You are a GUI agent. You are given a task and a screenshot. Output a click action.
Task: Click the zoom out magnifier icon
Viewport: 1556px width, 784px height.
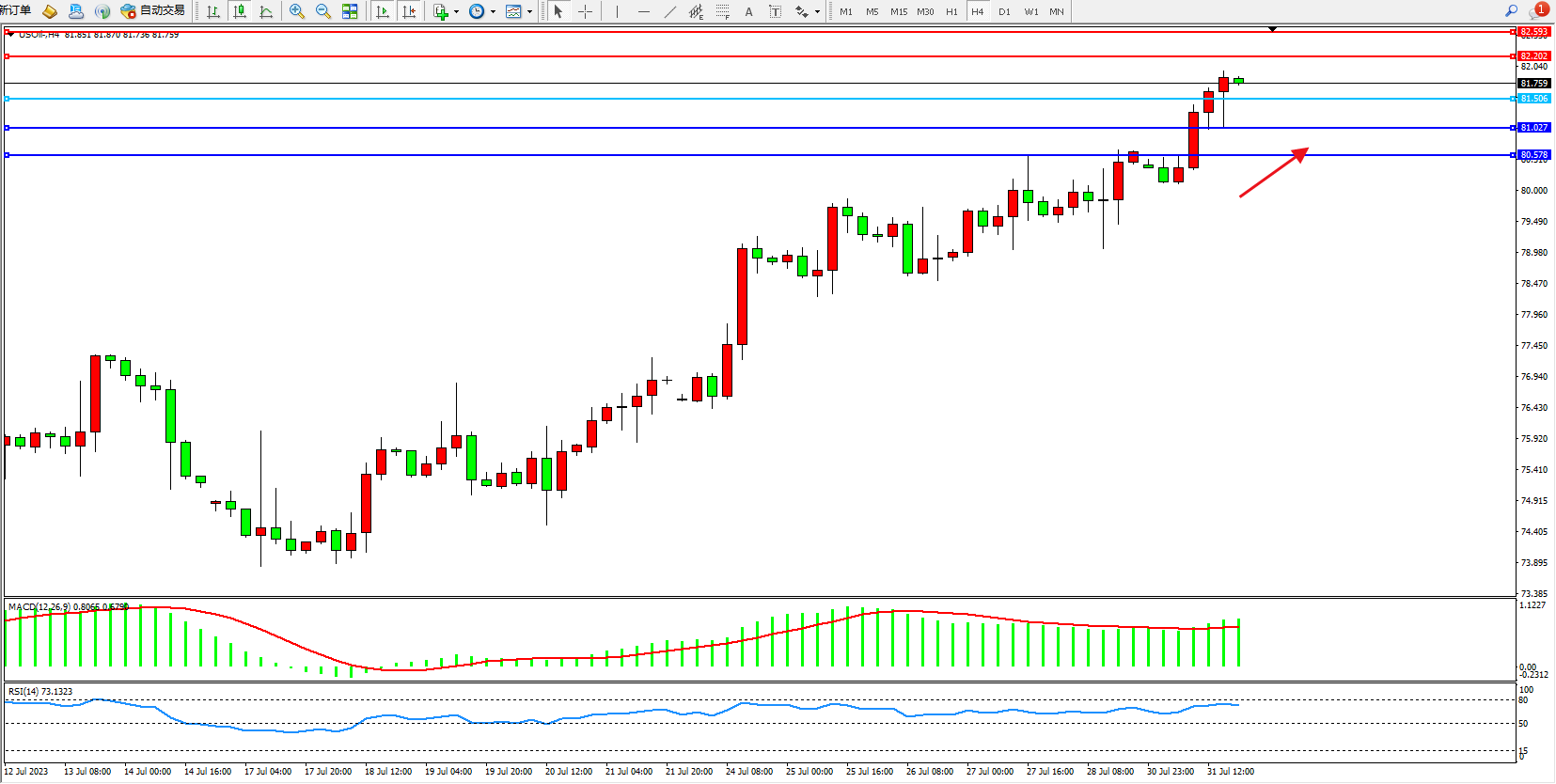pyautogui.click(x=323, y=11)
